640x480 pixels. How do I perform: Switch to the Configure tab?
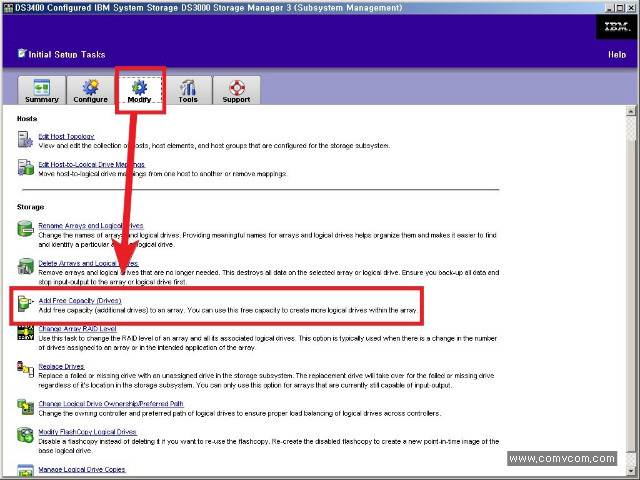click(x=90, y=90)
